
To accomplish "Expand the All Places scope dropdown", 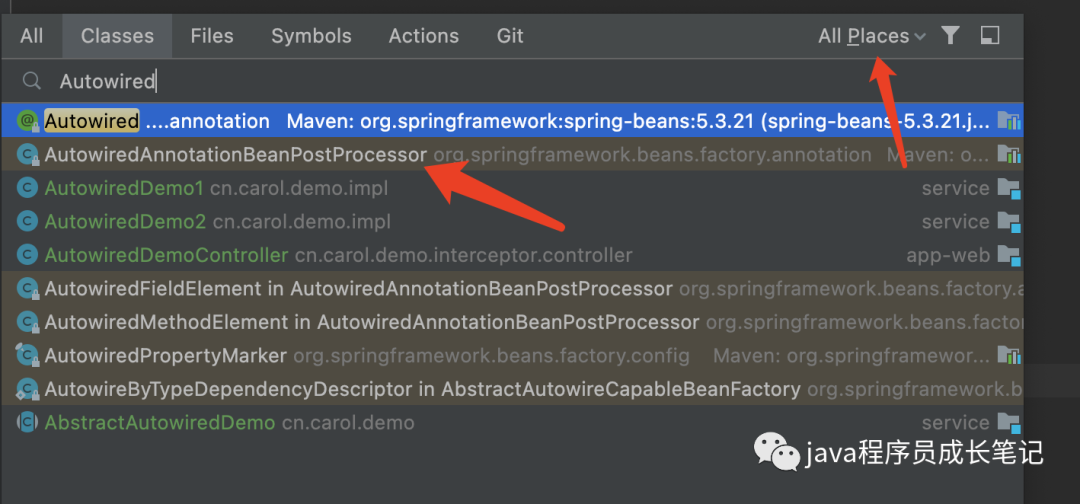I will pos(871,36).
